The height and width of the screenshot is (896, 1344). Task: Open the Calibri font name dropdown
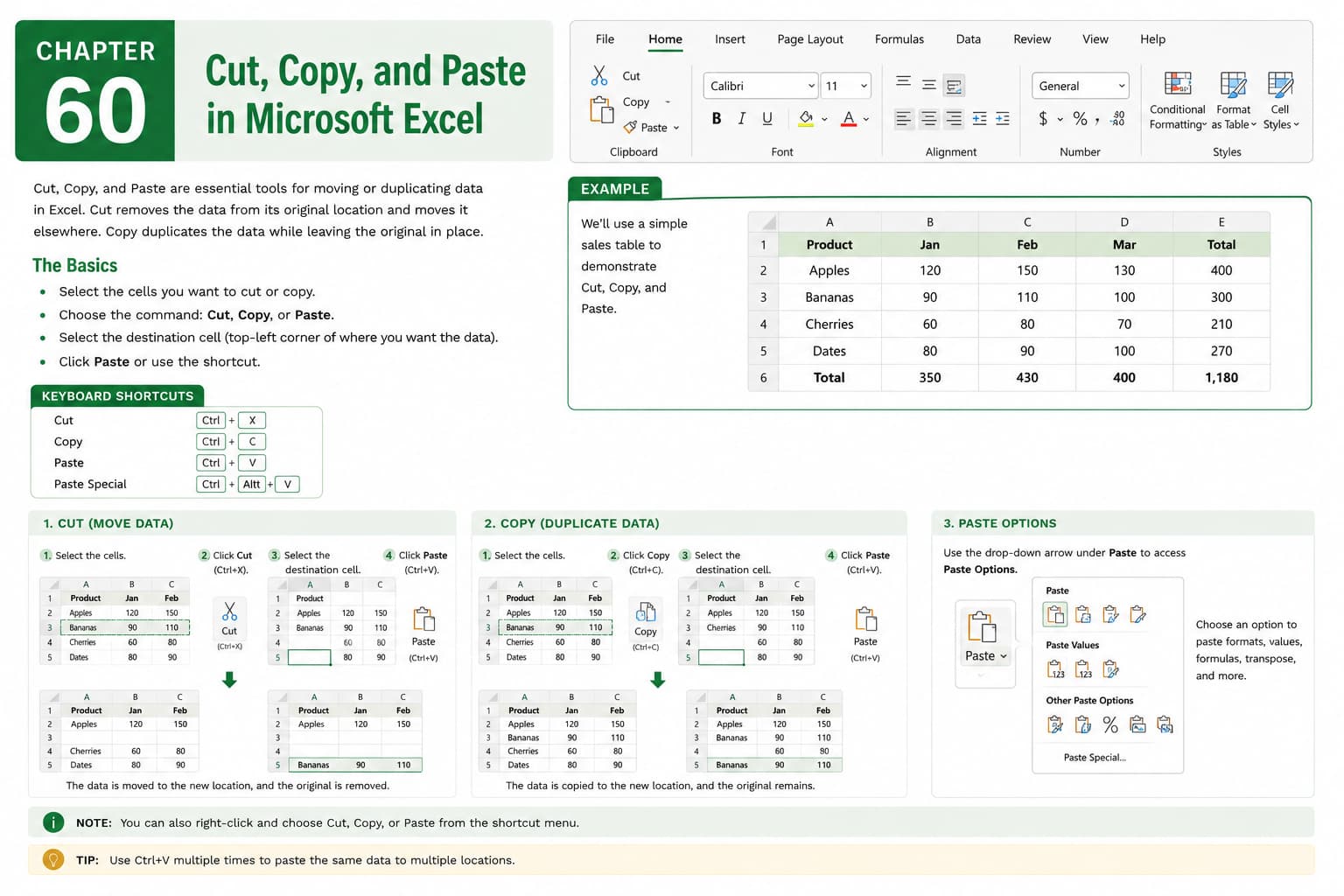811,86
